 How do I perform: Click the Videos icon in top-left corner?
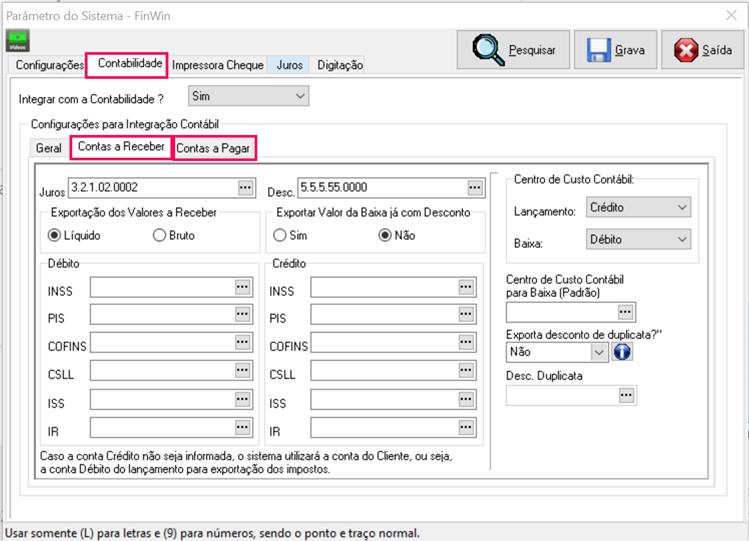18,40
